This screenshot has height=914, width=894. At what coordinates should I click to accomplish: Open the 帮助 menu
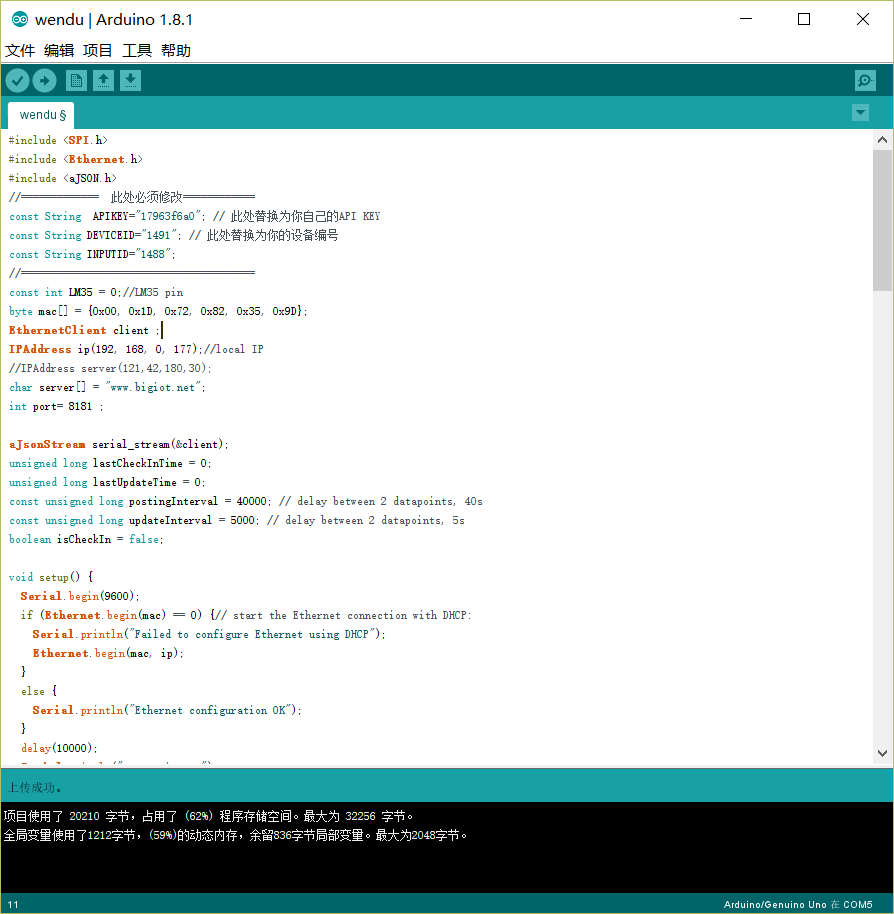click(176, 51)
